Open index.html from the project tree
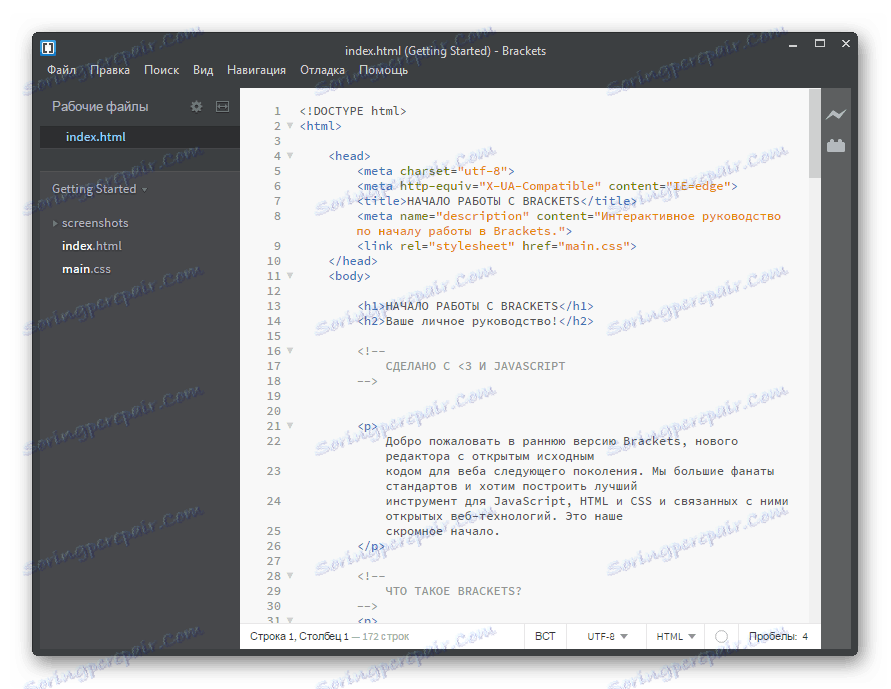 91,245
